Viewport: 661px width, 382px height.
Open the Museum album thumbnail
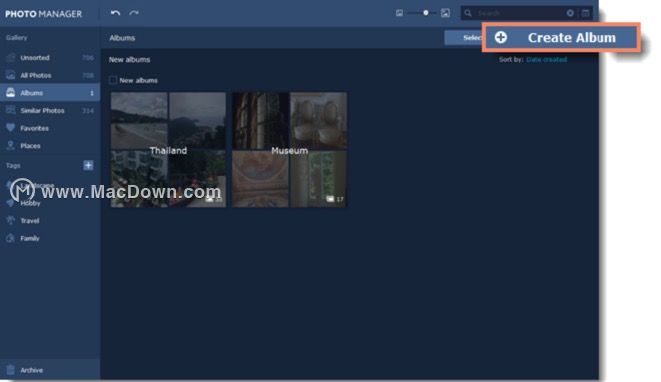[x=290, y=150]
